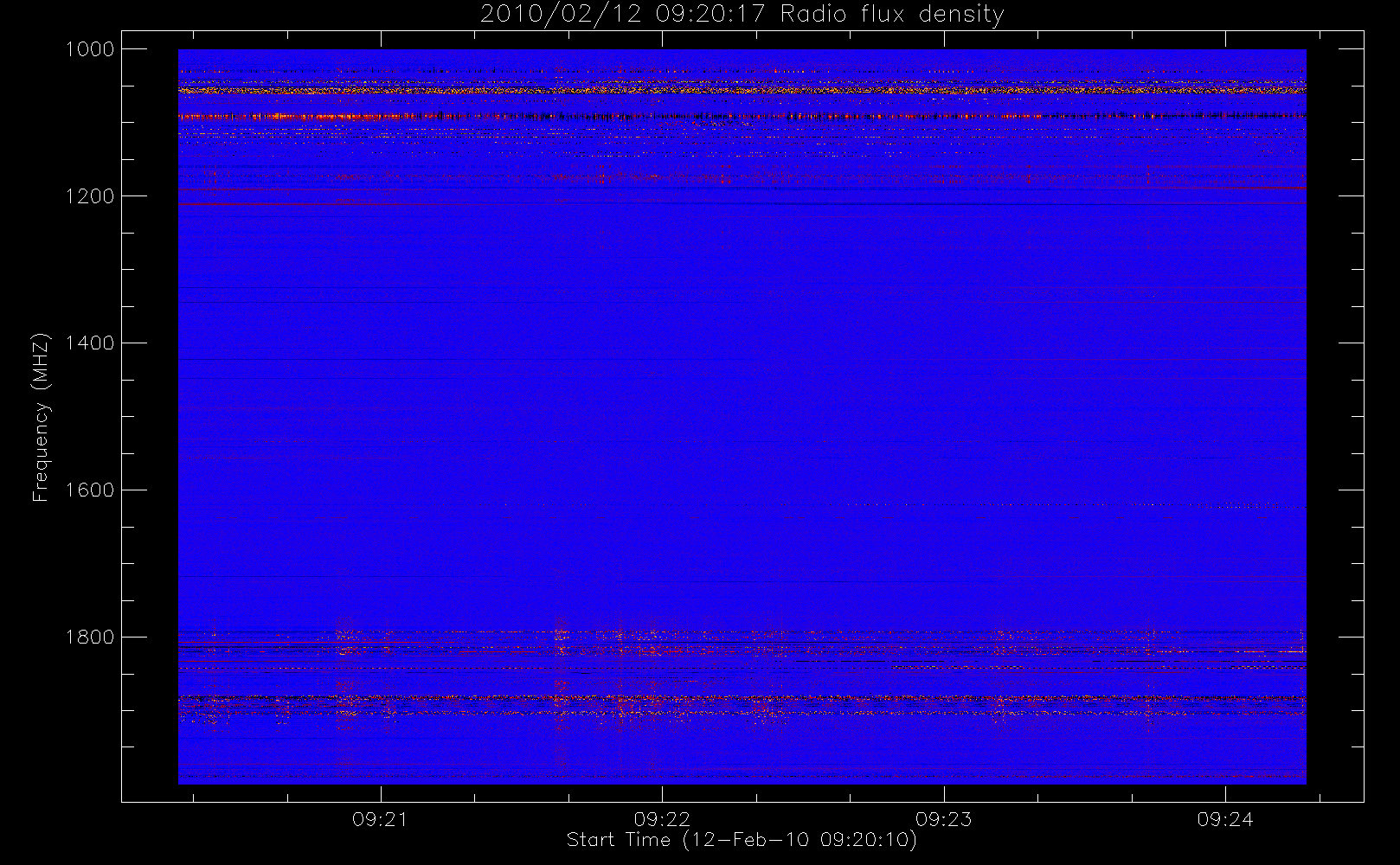Click the 09:22 time tick label

click(662, 819)
